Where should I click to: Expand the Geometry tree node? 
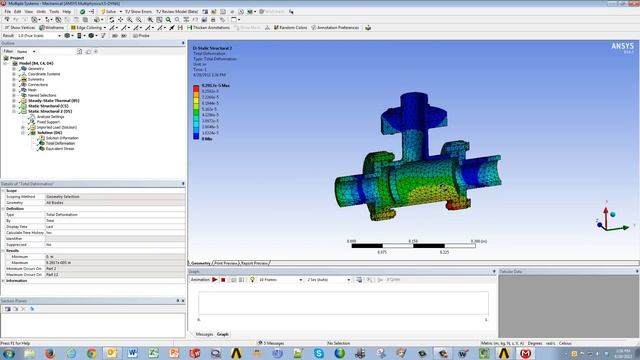tap(14, 69)
